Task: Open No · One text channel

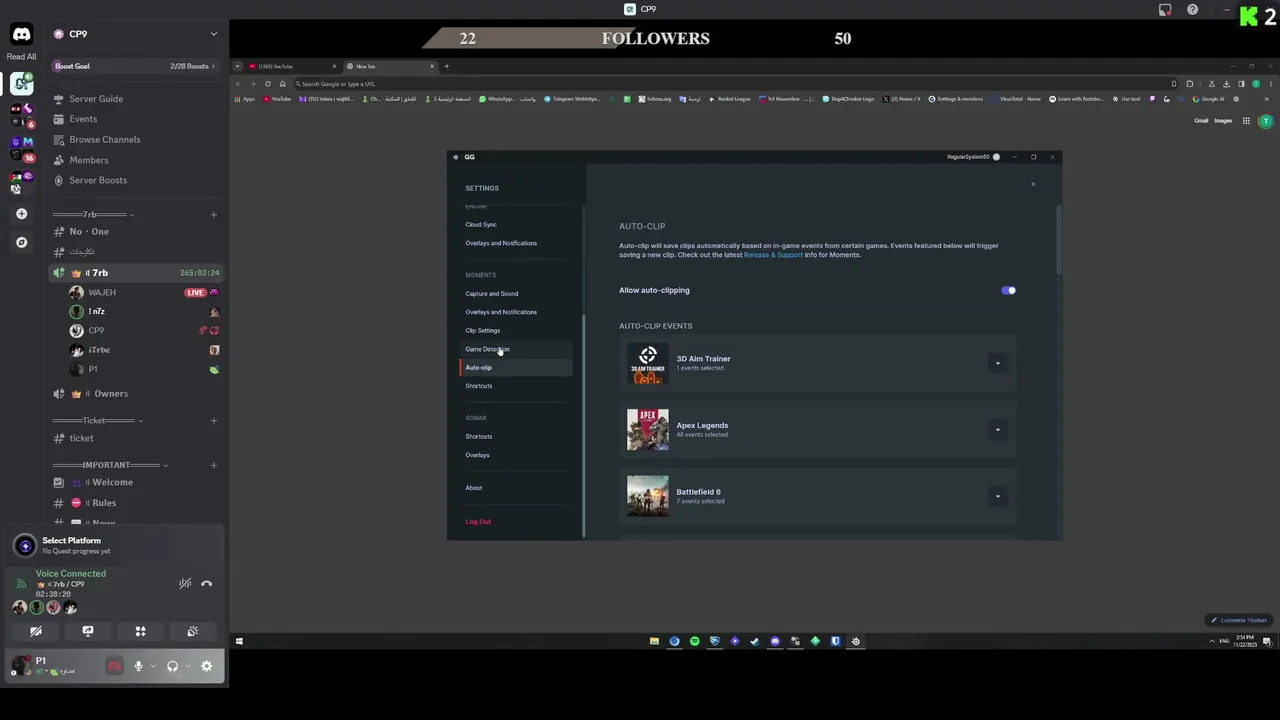Action: [x=89, y=232]
